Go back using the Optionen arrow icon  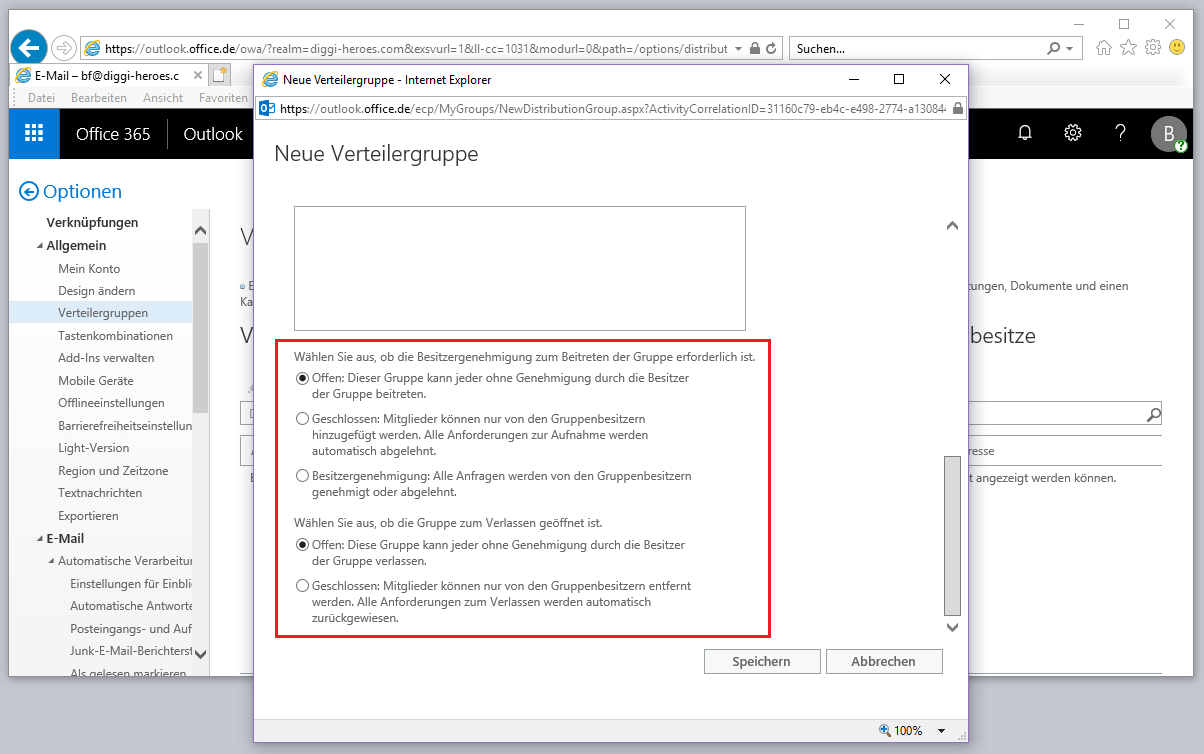click(x=29, y=192)
